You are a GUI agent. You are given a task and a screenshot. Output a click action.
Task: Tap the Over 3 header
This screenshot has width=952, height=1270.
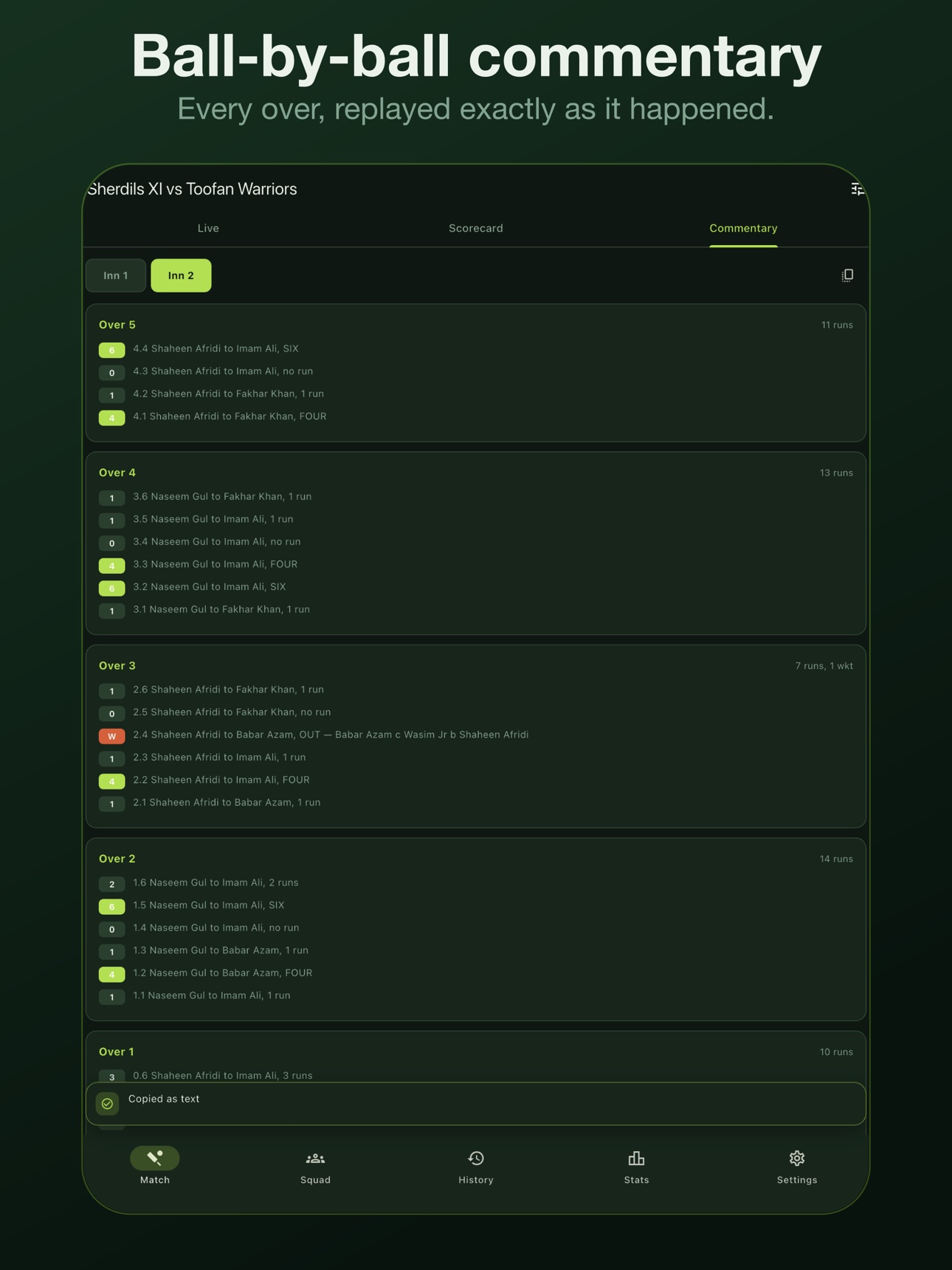point(117,666)
